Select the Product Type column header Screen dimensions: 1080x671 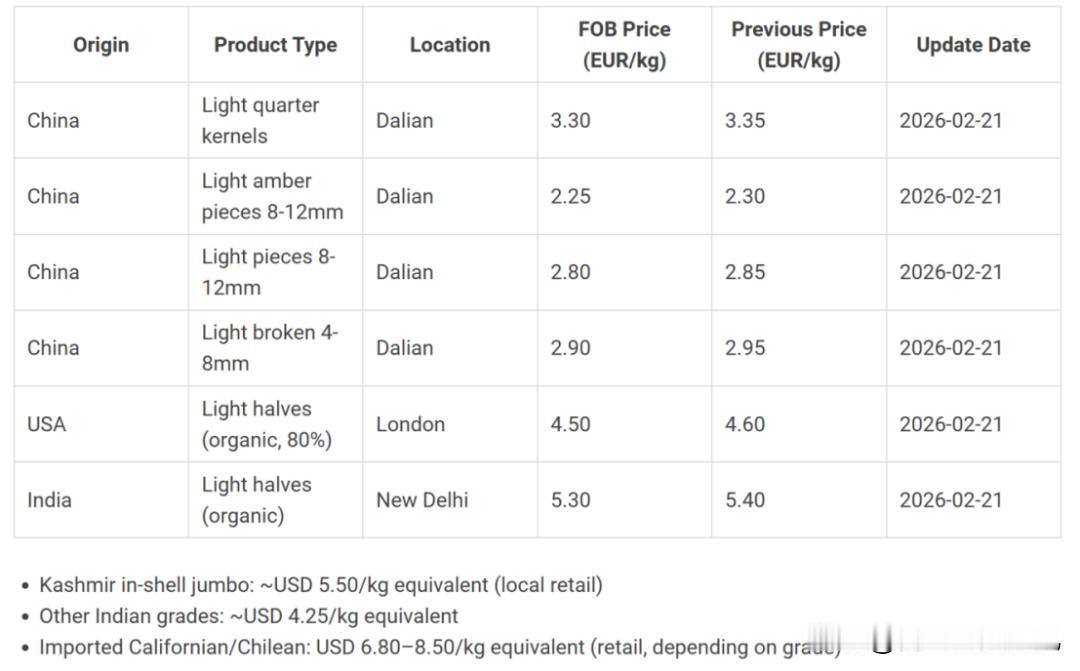[276, 45]
